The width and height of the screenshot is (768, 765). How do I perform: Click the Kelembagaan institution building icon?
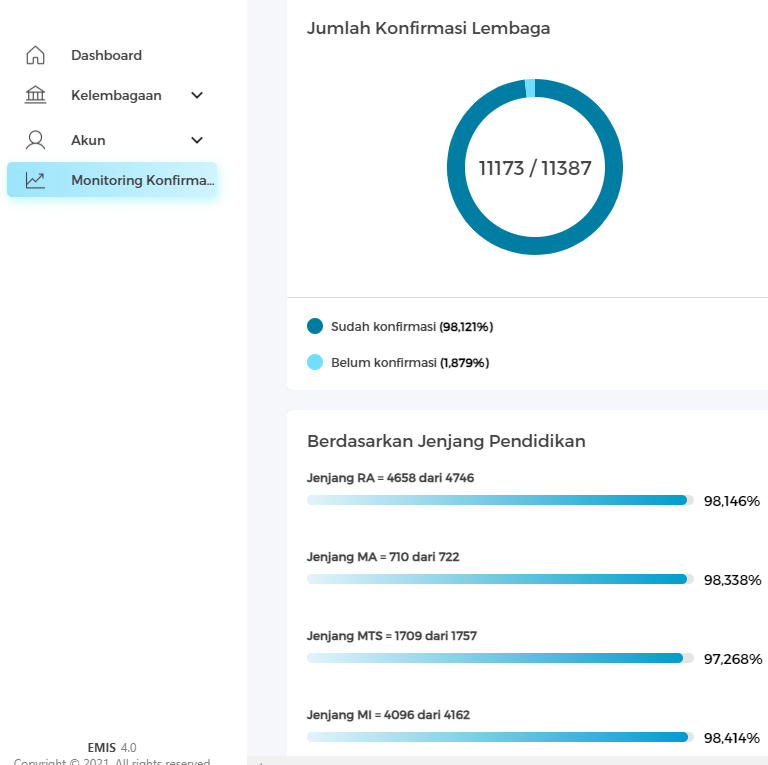coord(35,95)
